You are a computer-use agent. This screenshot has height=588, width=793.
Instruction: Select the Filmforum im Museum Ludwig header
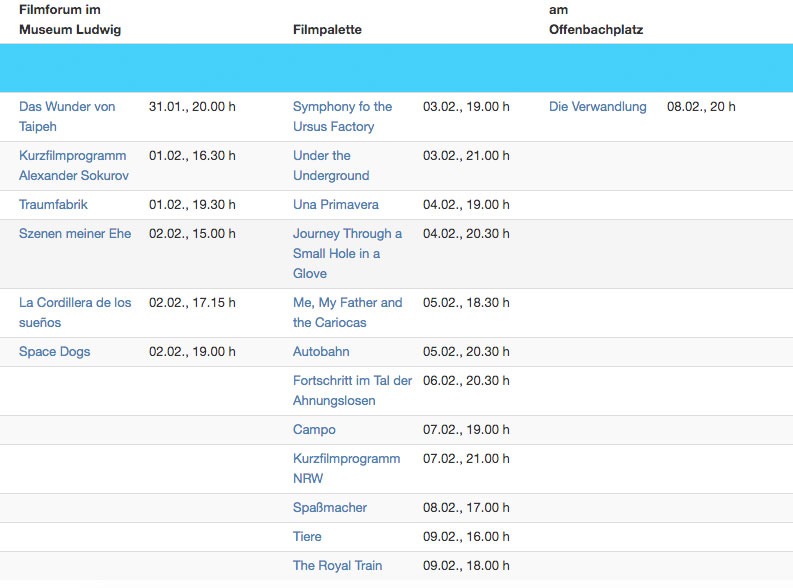70,19
